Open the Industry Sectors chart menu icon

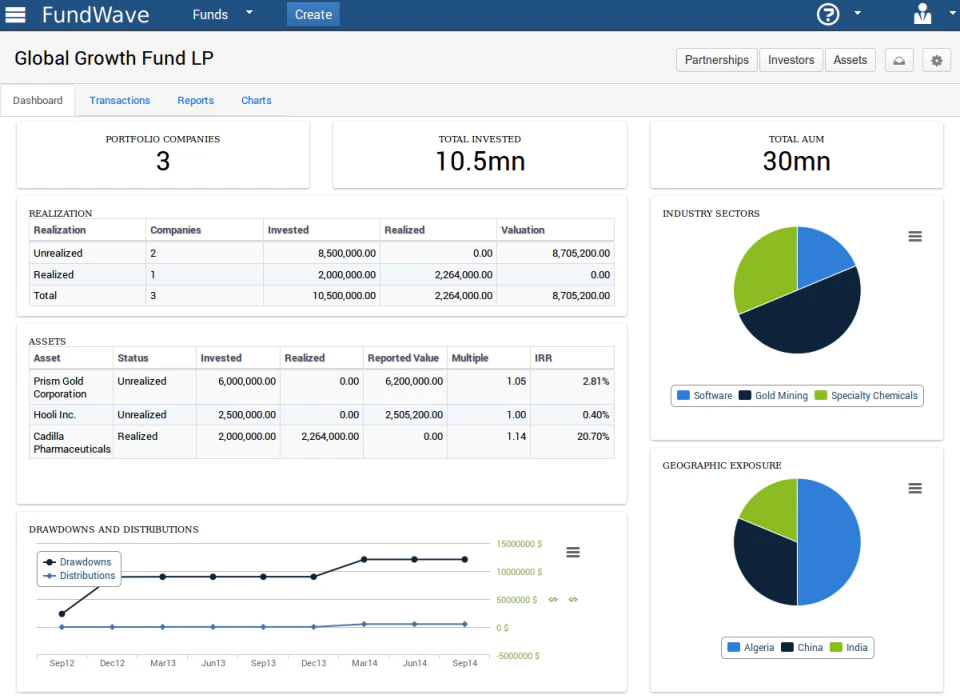coord(915,236)
